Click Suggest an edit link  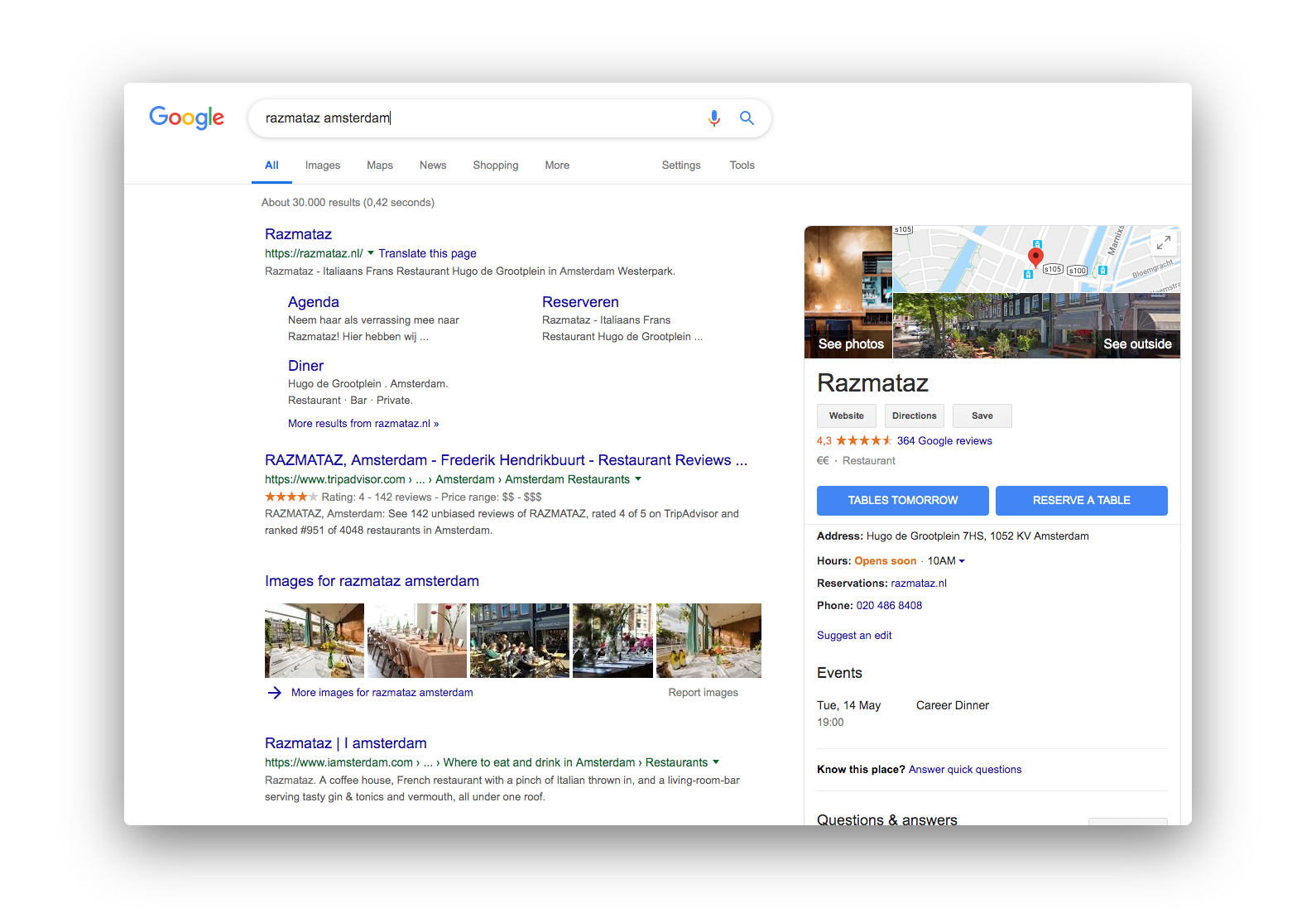click(x=854, y=636)
